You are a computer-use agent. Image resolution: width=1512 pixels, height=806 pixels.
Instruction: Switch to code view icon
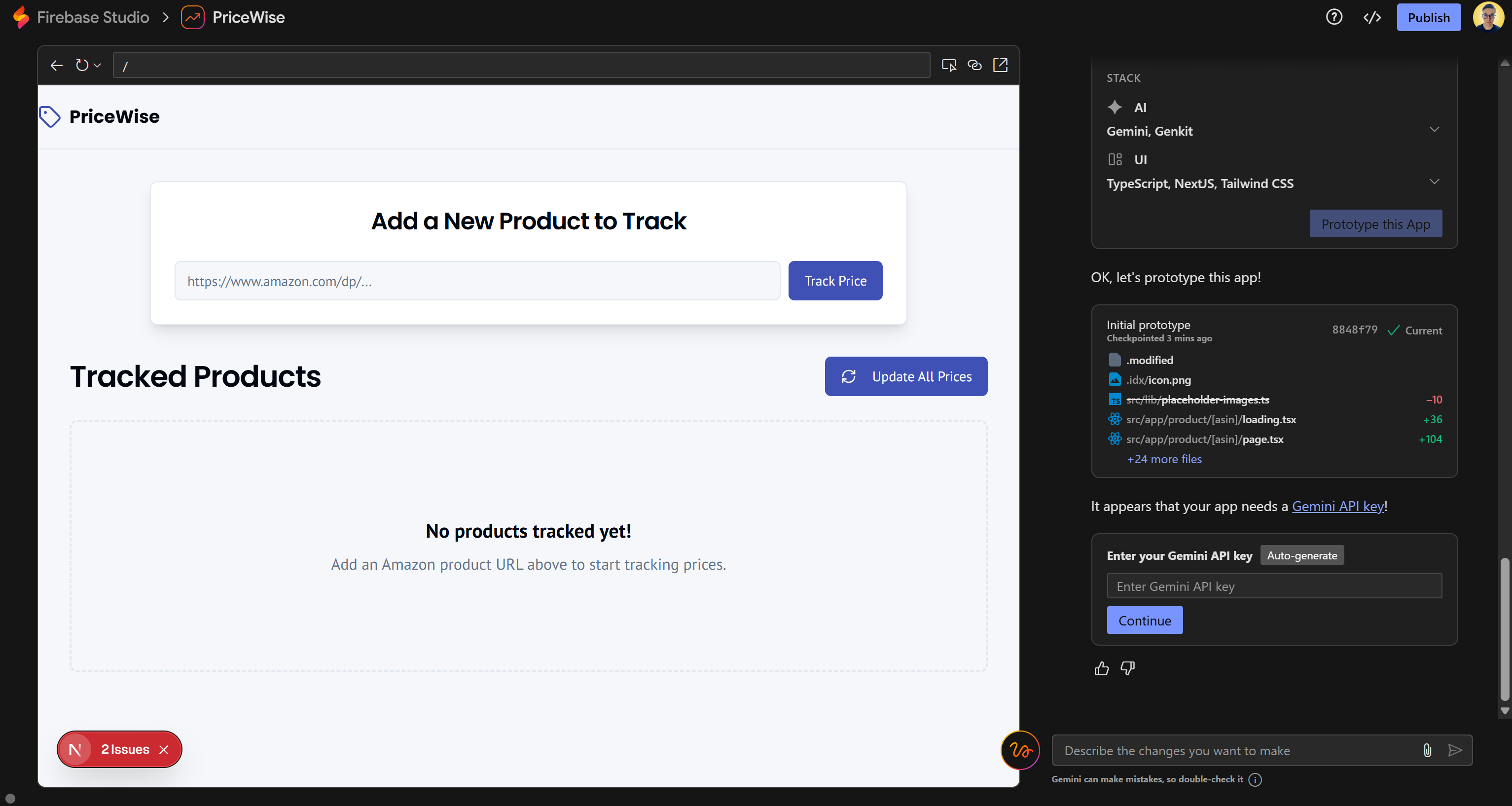pos(1372,17)
